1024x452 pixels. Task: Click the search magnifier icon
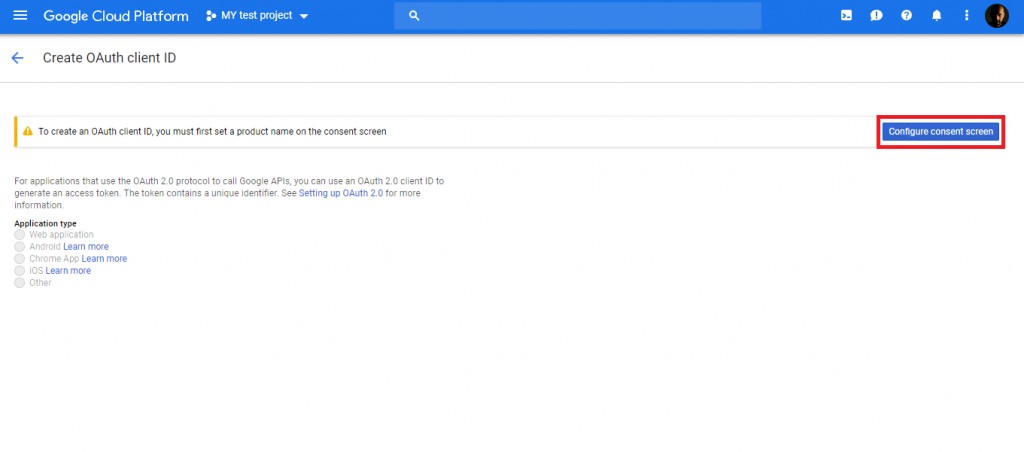[414, 16]
